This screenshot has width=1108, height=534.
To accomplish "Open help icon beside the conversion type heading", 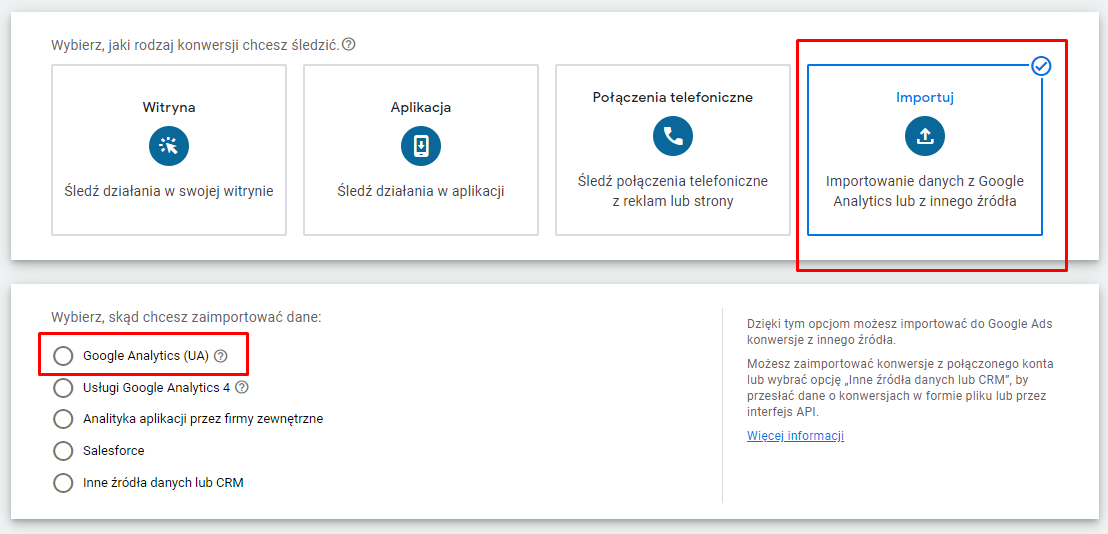I will [349, 45].
